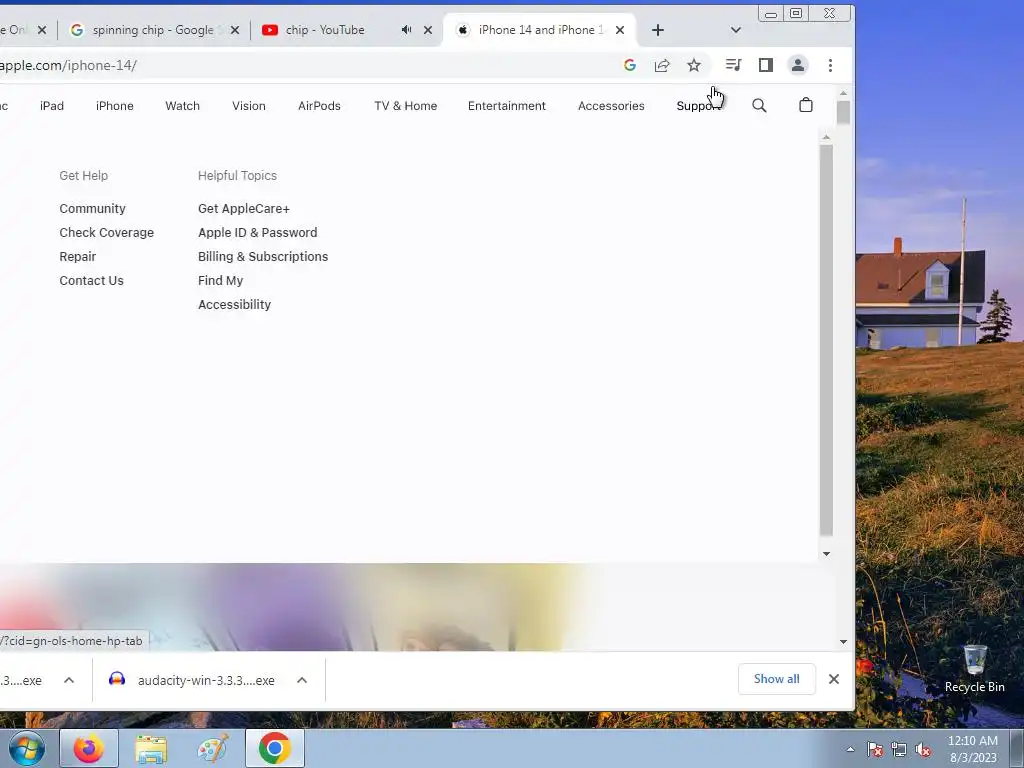Open the Windows Start menu orb
This screenshot has height=768, width=1024.
point(27,748)
